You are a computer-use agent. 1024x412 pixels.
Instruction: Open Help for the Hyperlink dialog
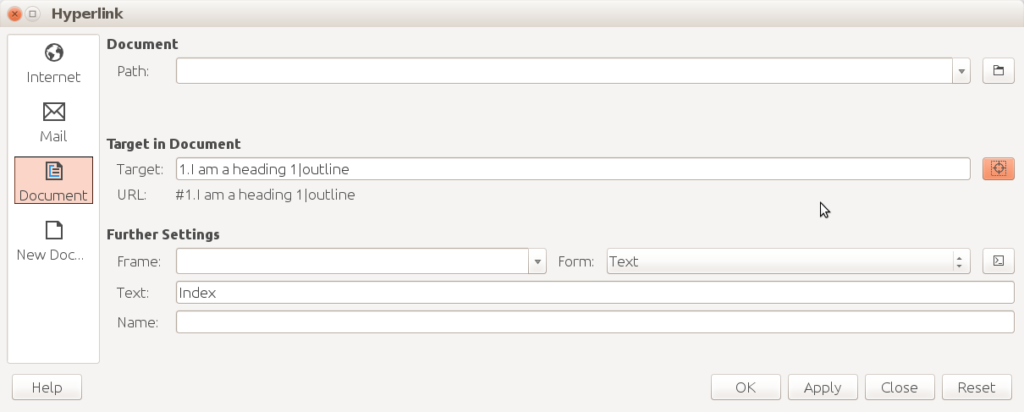click(x=46, y=388)
